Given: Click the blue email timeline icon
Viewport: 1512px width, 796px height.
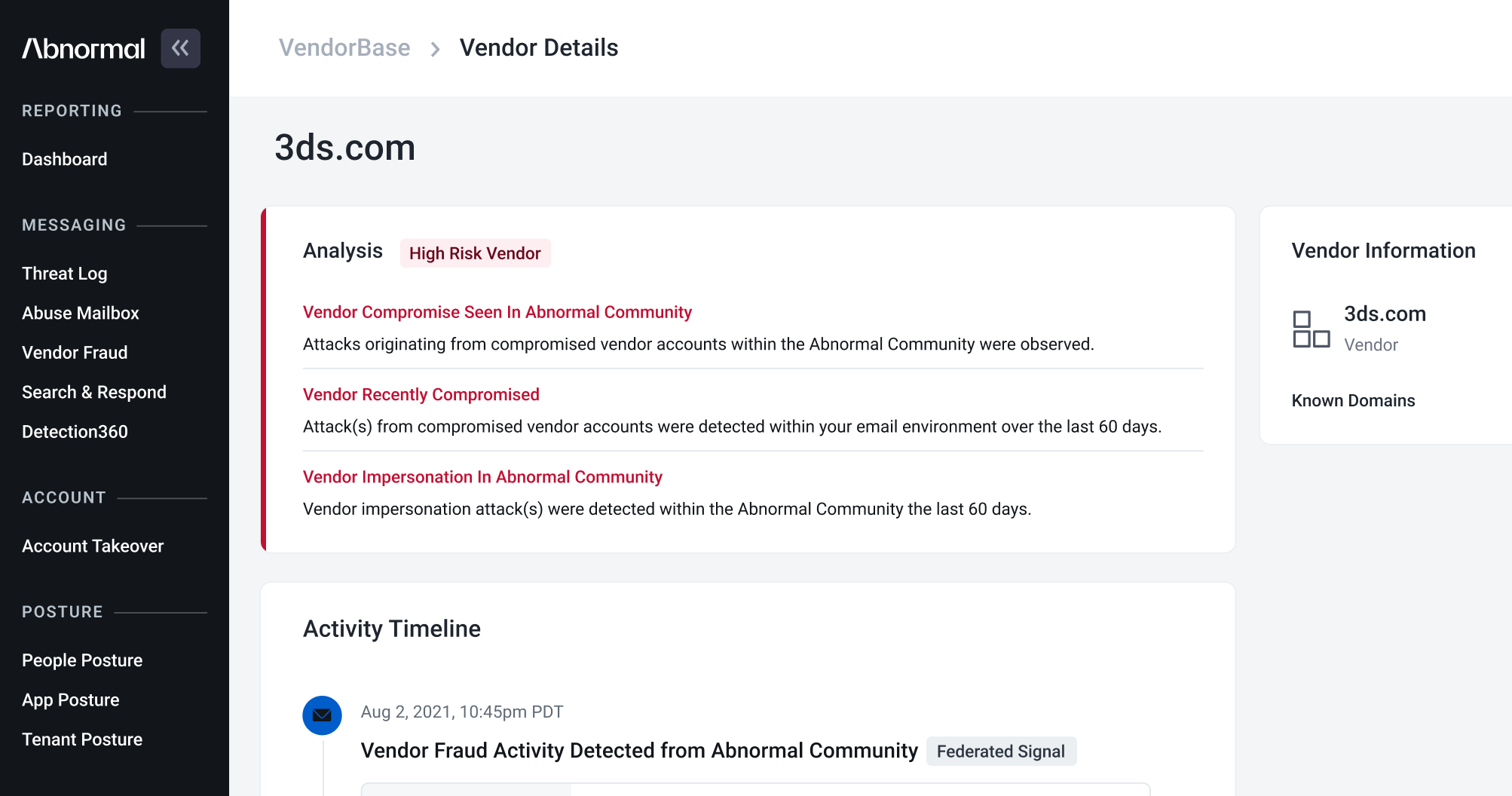Looking at the screenshot, I should (322, 715).
